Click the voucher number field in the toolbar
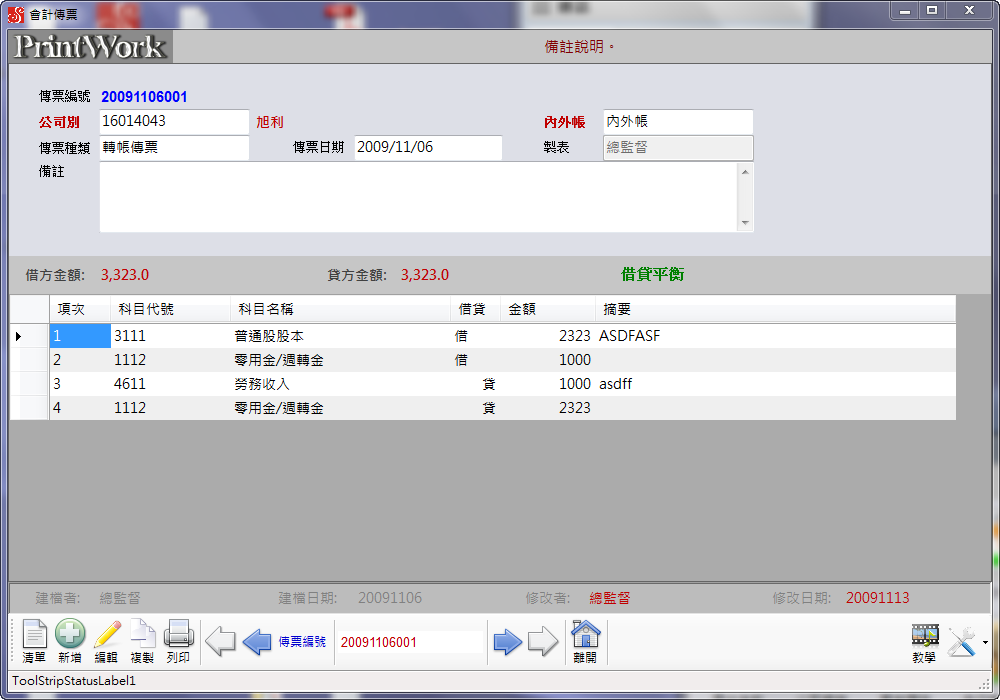The height and width of the screenshot is (700, 1000). click(x=408, y=642)
